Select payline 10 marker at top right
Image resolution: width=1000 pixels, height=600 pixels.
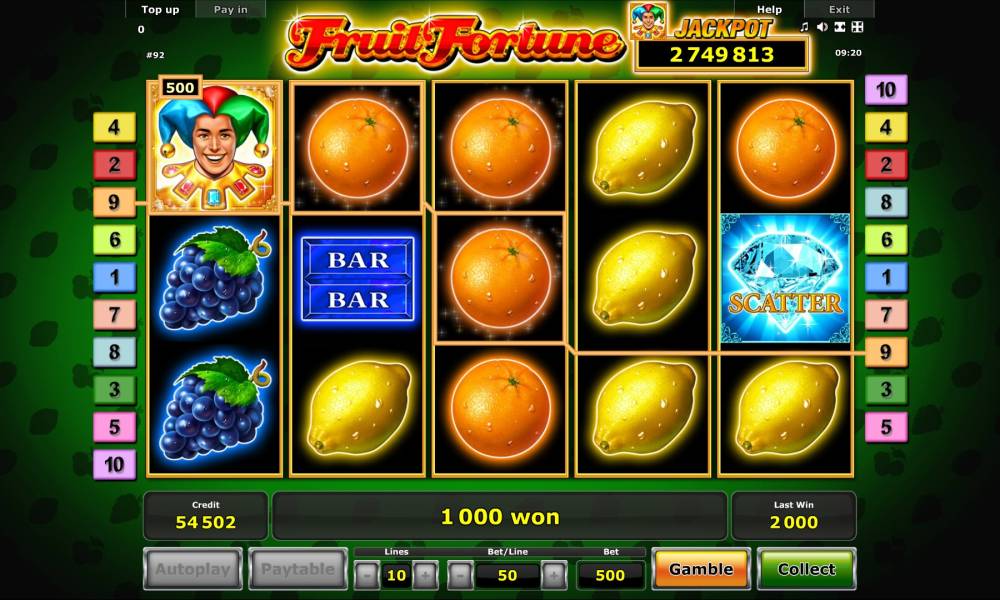[886, 90]
